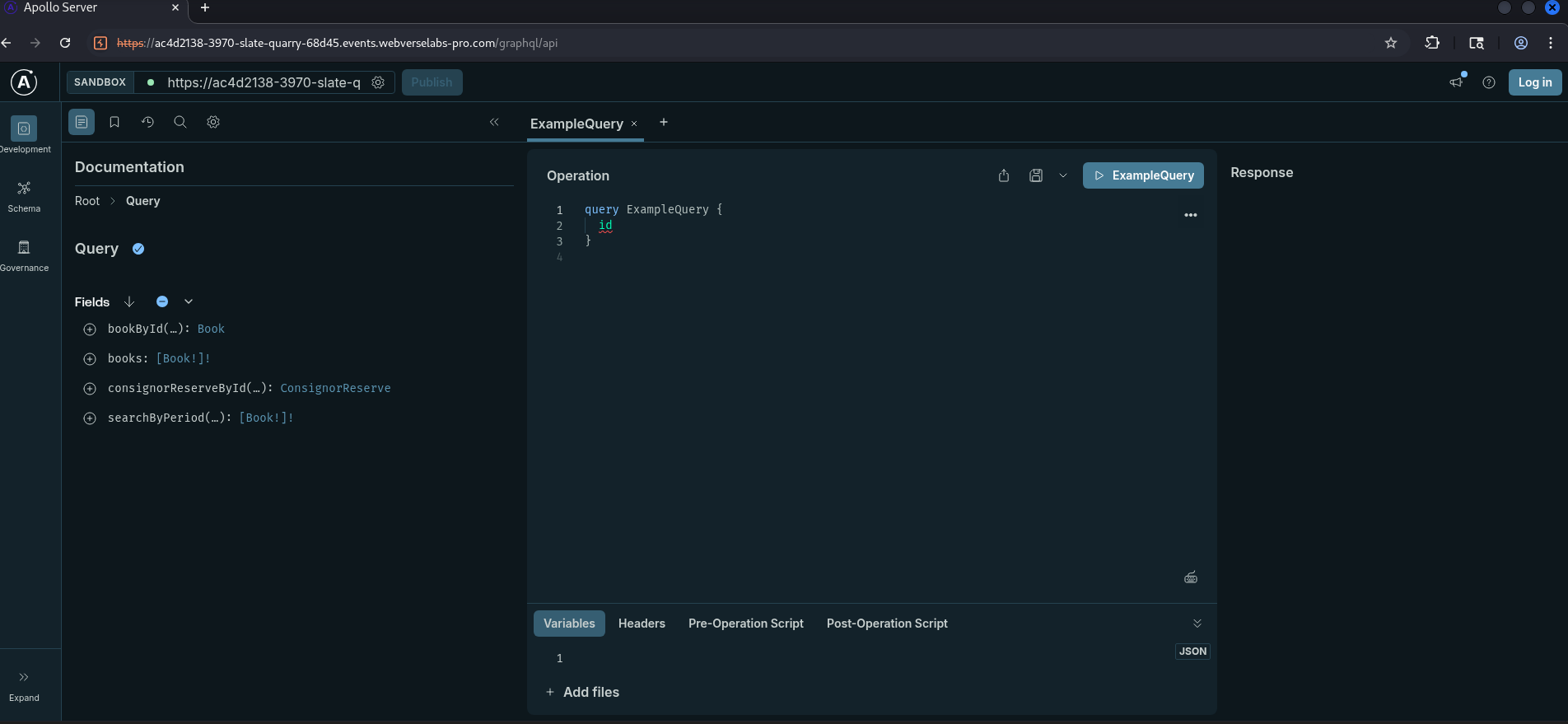This screenshot has width=1568, height=724.
Task: Open the schema search magnifier icon
Action: 180,122
